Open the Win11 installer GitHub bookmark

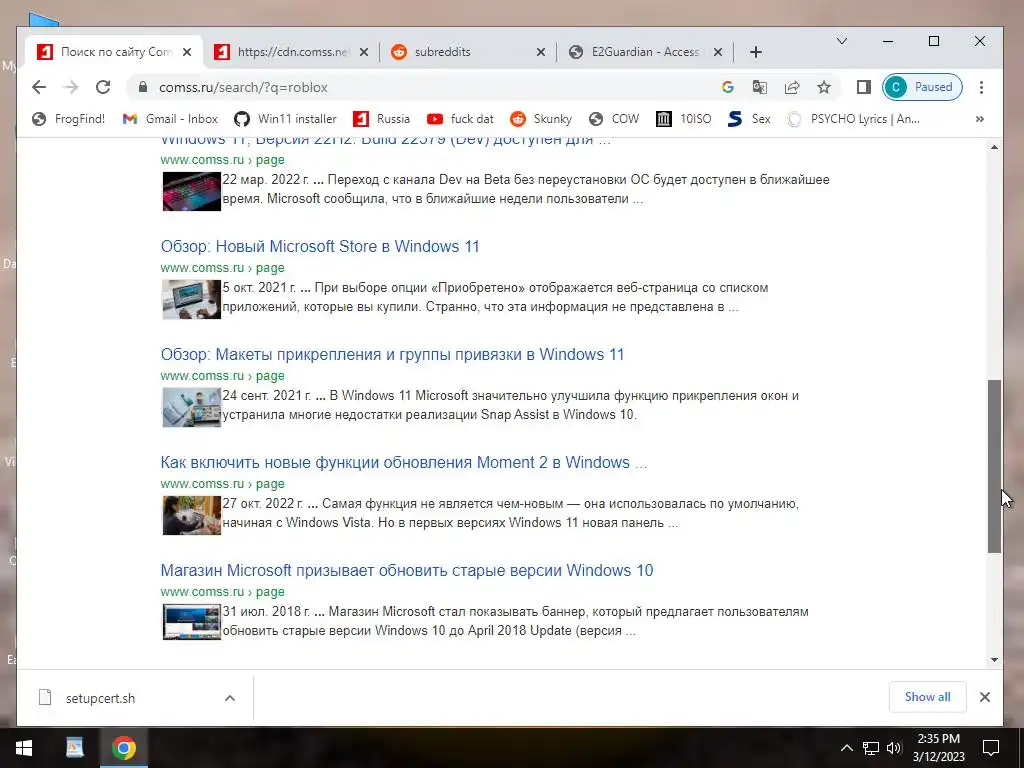coord(286,119)
